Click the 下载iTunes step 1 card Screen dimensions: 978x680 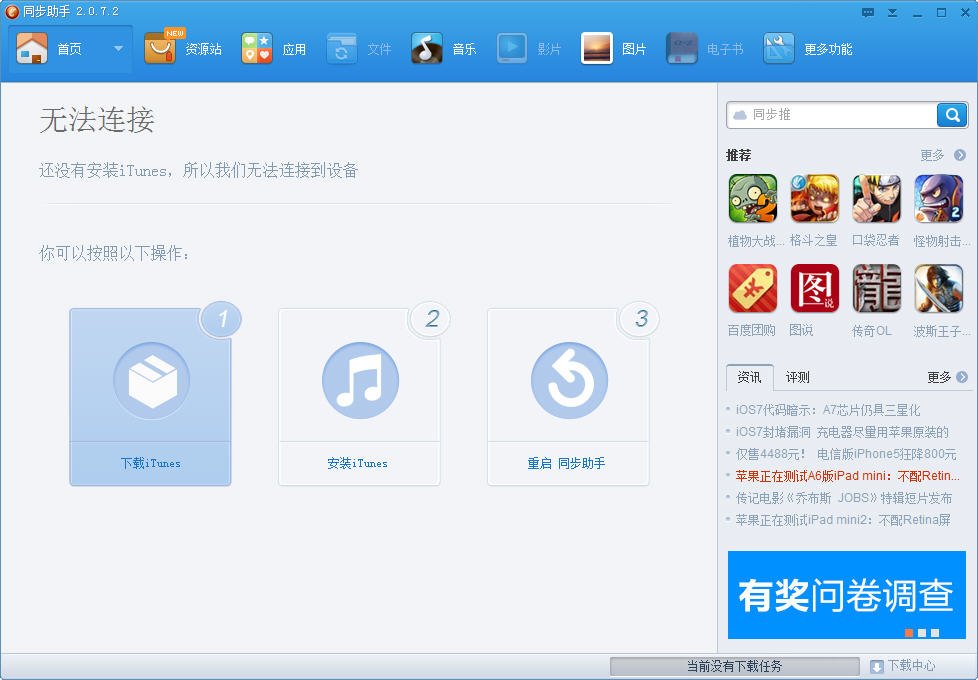click(150, 397)
